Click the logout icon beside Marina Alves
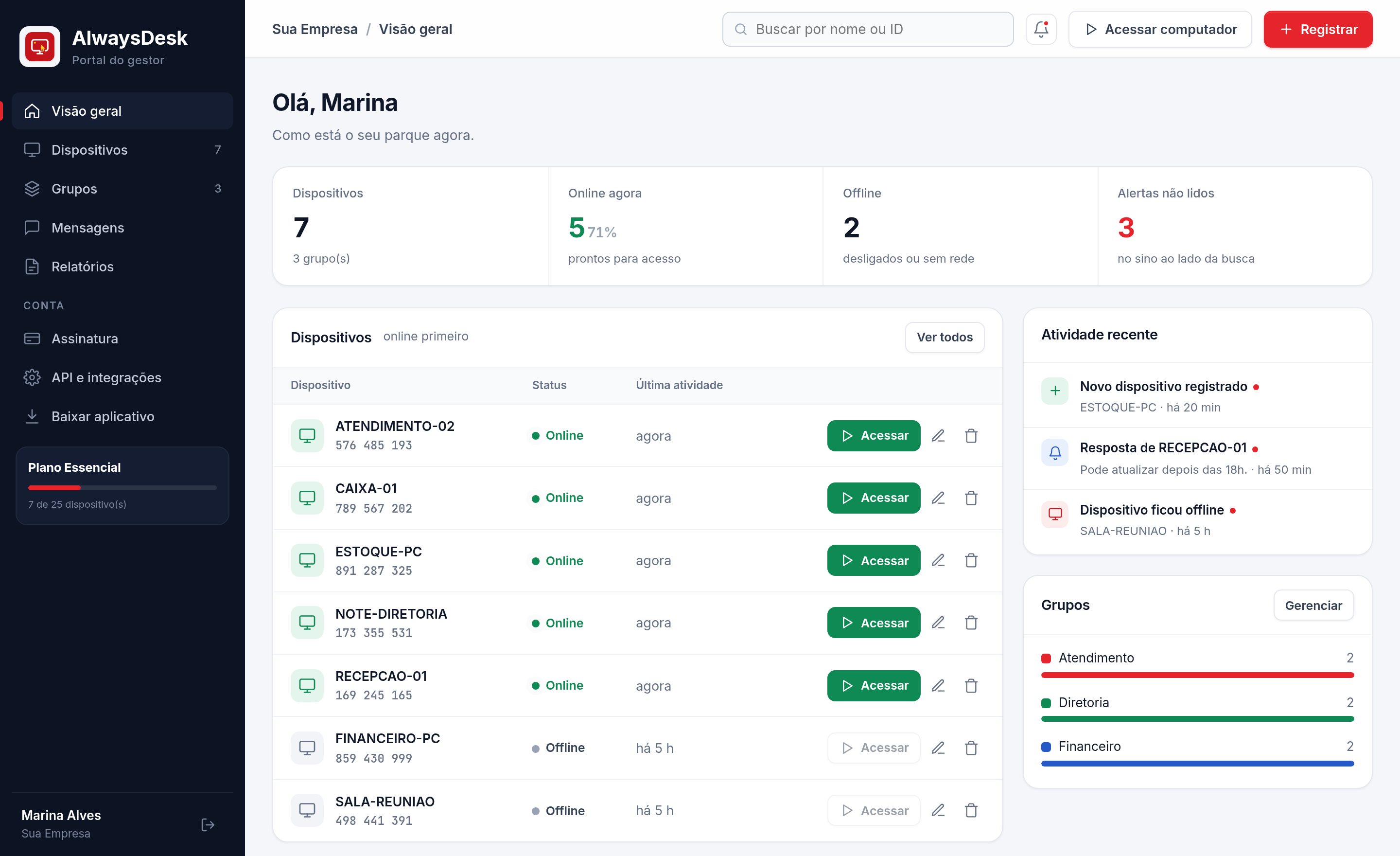This screenshot has height=856, width=1400. pyautogui.click(x=208, y=824)
